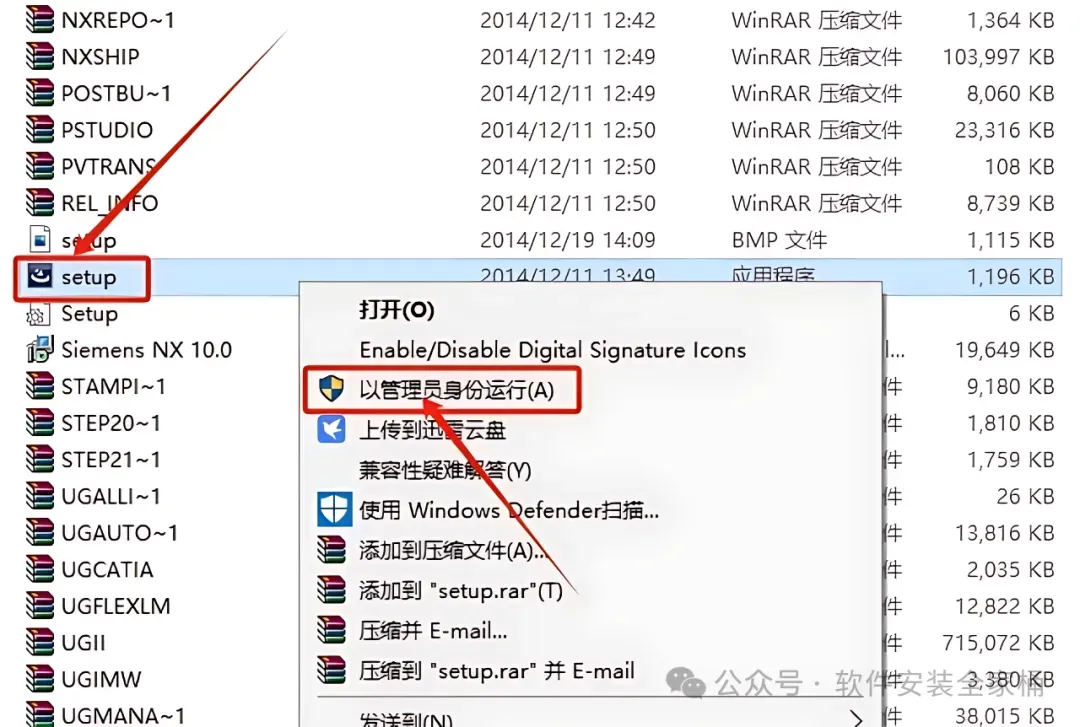
Task: Click WinRAR icon beside 添加到压缩文件(A)
Action: [331, 550]
